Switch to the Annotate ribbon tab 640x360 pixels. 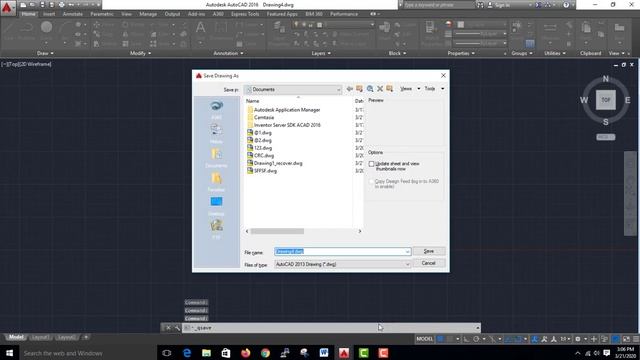pos(73,14)
